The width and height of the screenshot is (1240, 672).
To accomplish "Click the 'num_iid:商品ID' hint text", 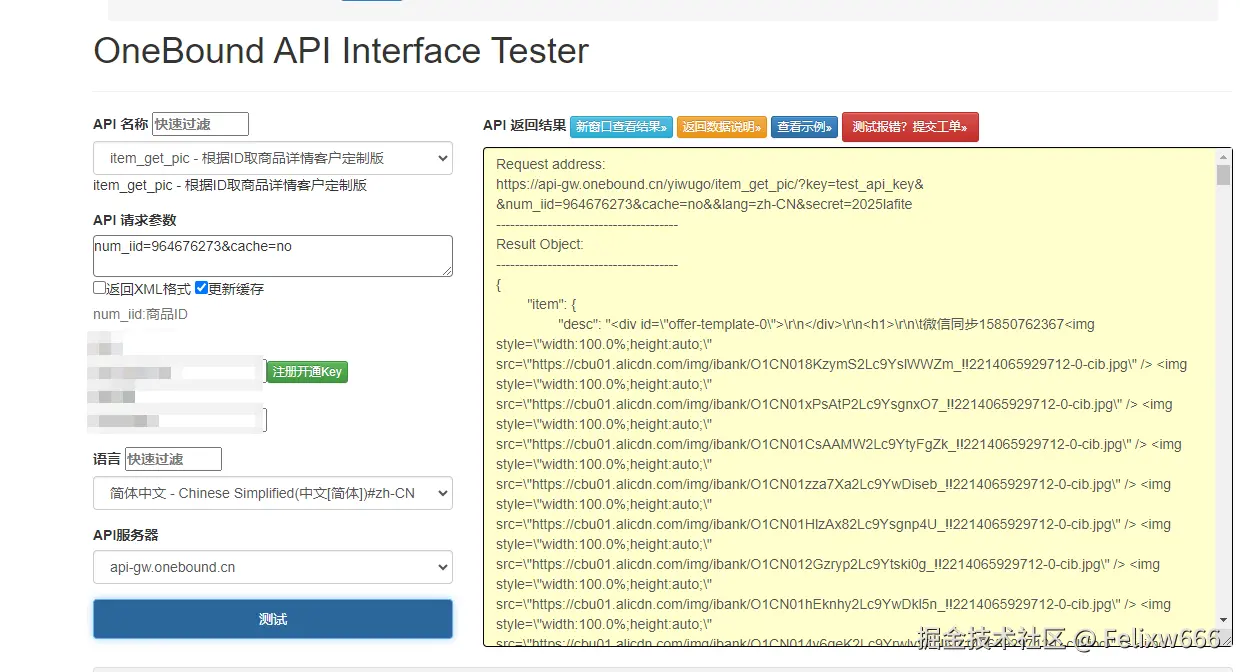I will click(x=140, y=314).
